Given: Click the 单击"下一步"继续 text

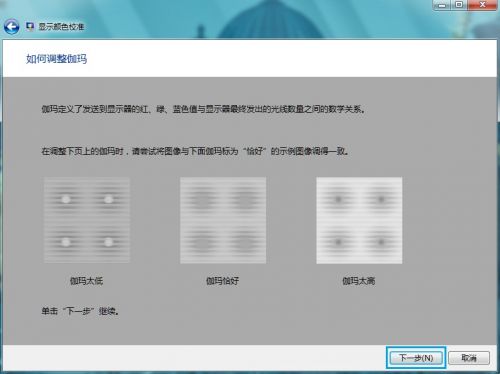Looking at the screenshot, I should 80,311.
